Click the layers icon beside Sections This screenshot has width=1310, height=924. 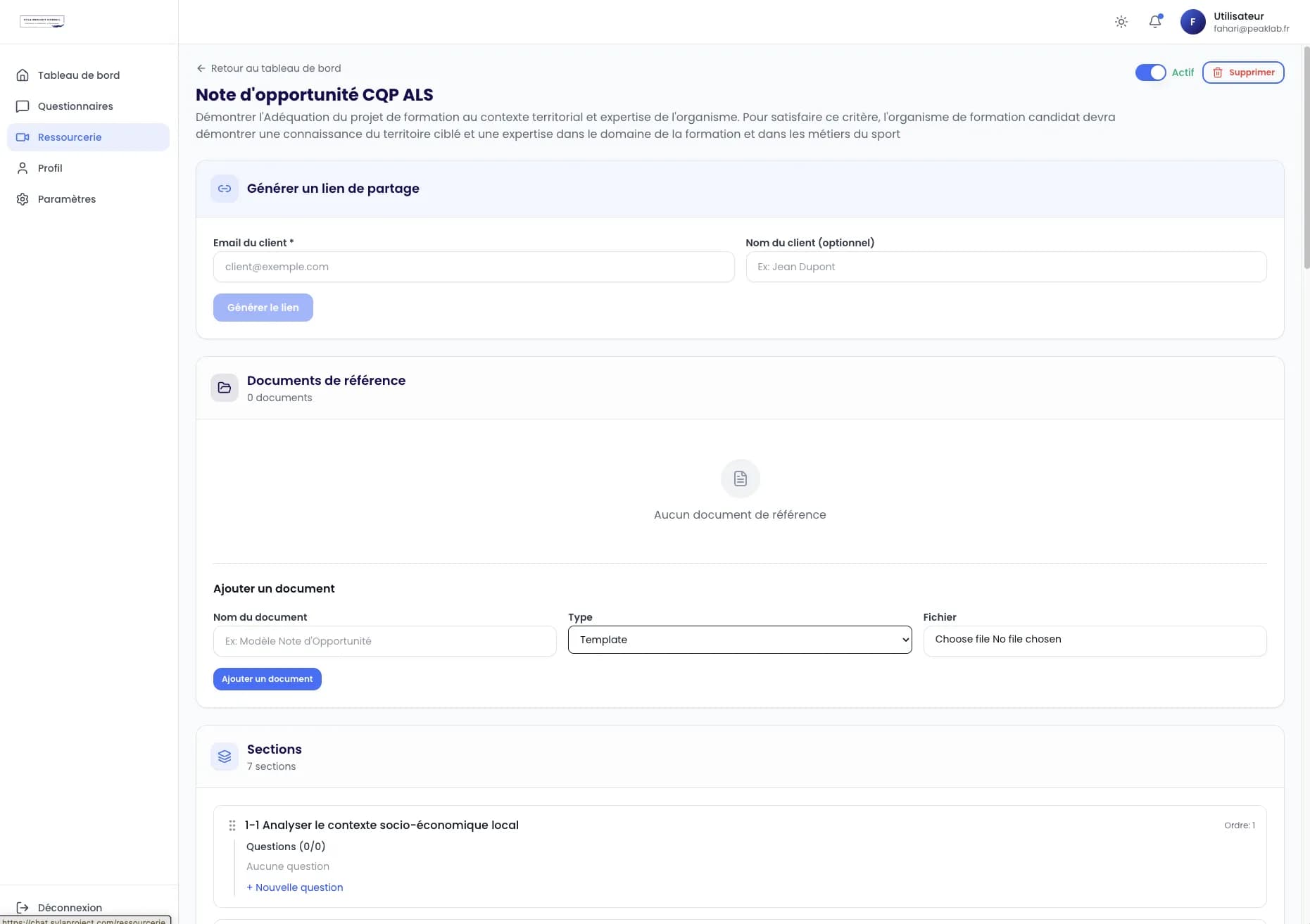pyautogui.click(x=224, y=756)
